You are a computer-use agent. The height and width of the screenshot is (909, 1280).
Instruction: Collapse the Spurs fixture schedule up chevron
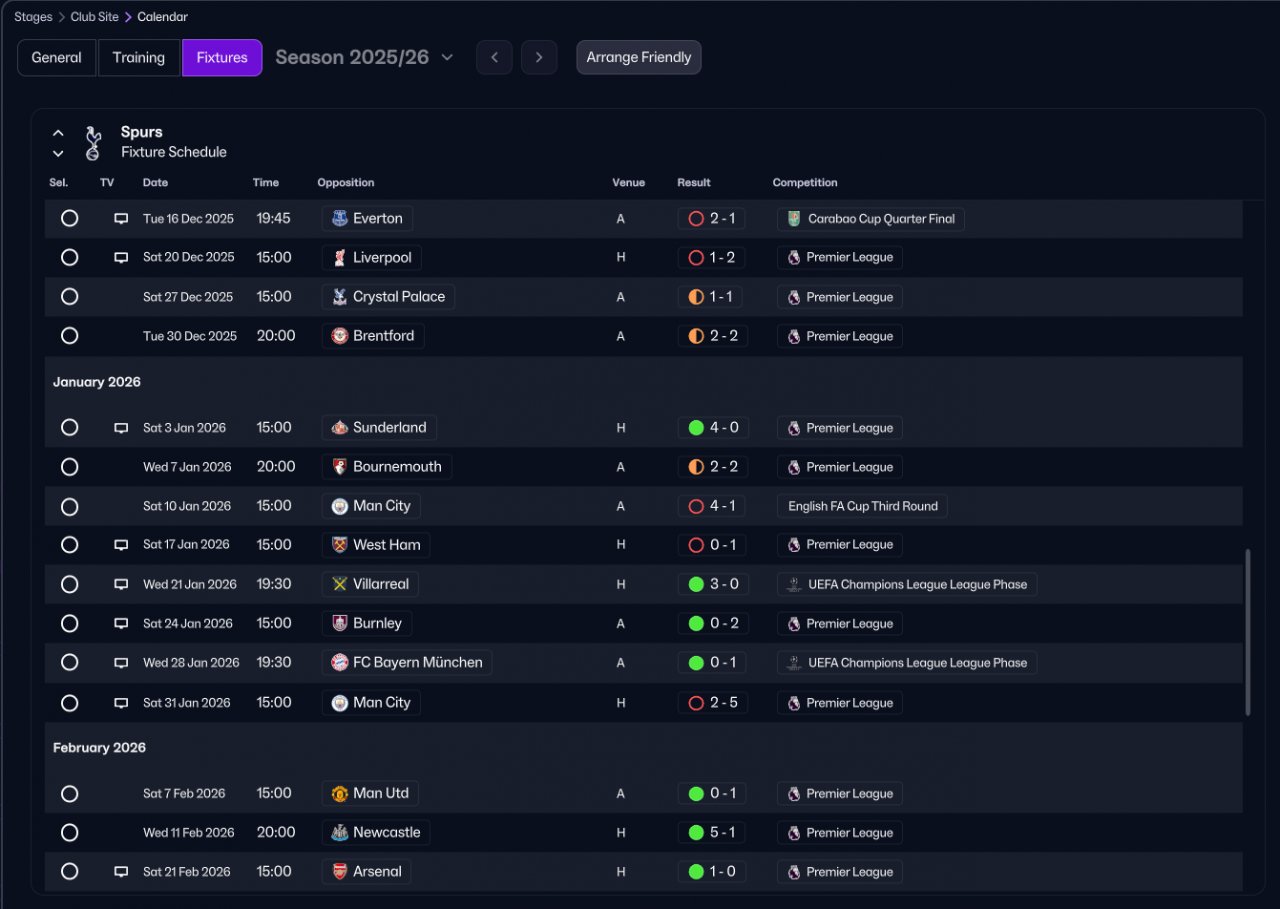pos(58,133)
